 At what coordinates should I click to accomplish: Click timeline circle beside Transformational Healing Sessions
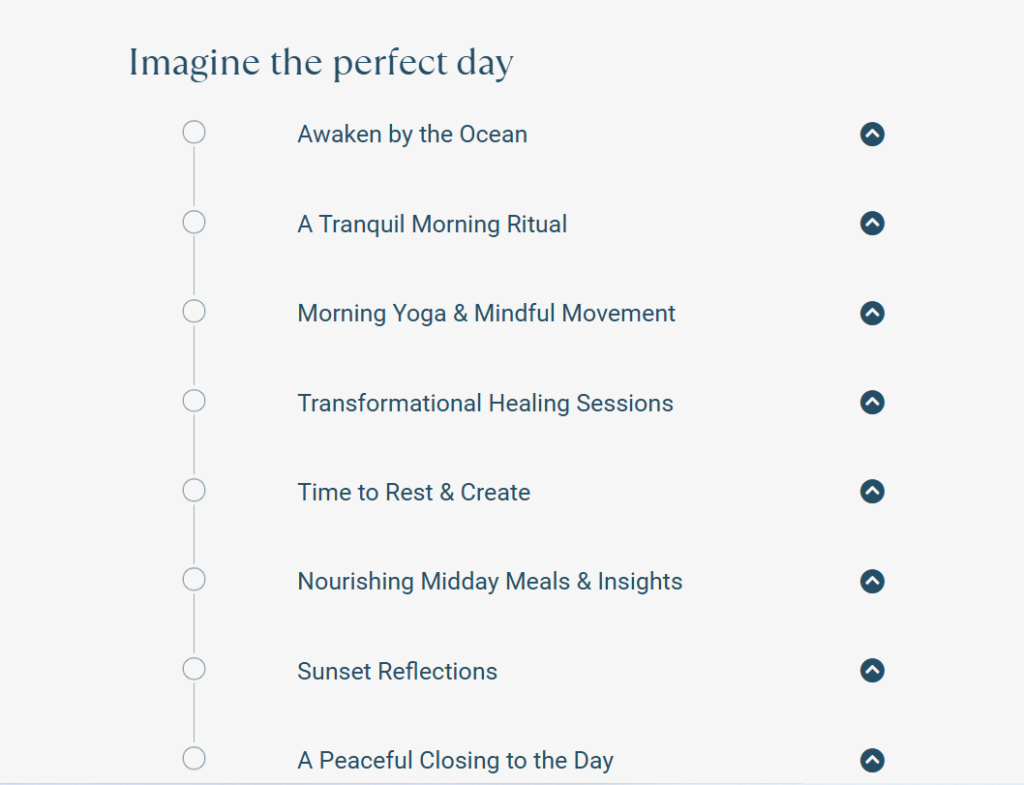coord(194,401)
